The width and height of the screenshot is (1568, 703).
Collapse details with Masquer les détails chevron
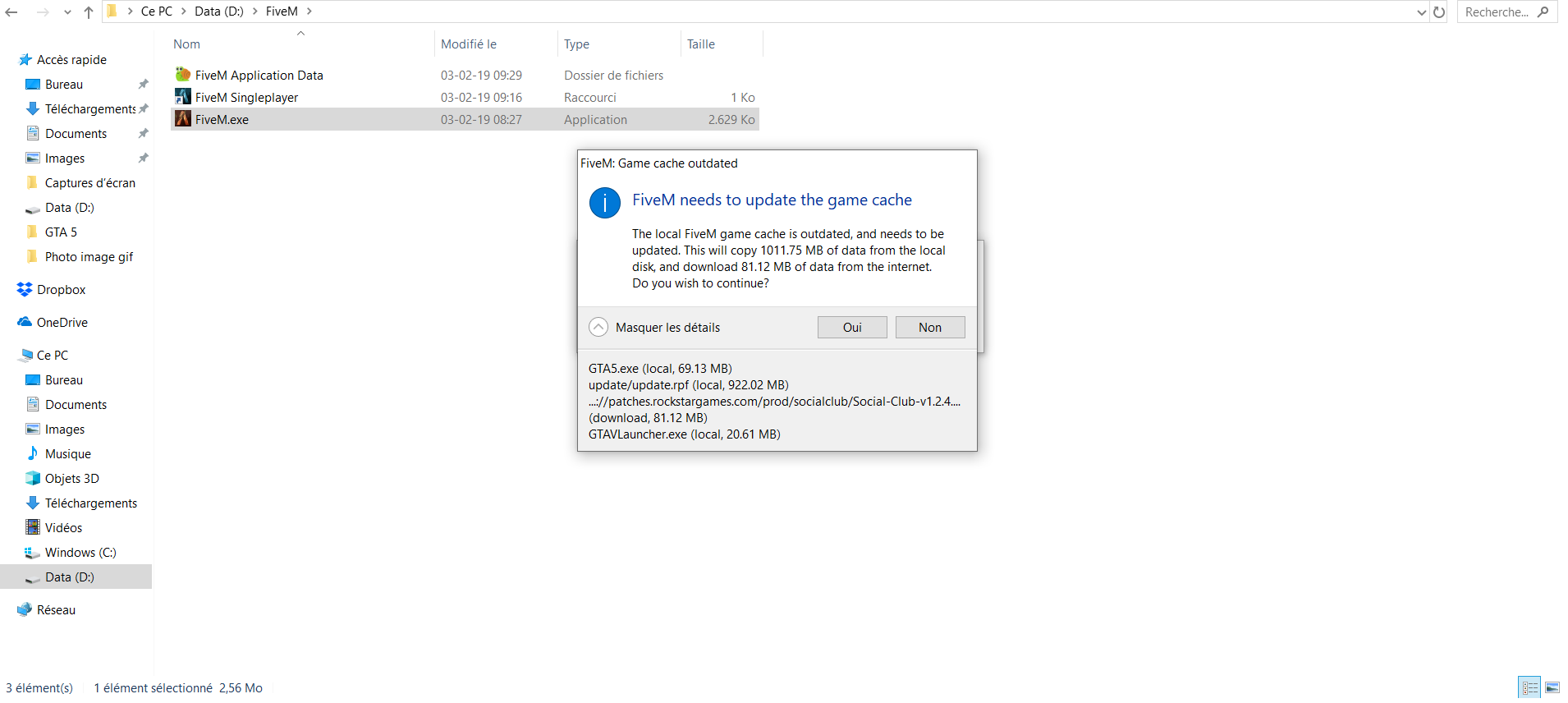click(x=599, y=327)
